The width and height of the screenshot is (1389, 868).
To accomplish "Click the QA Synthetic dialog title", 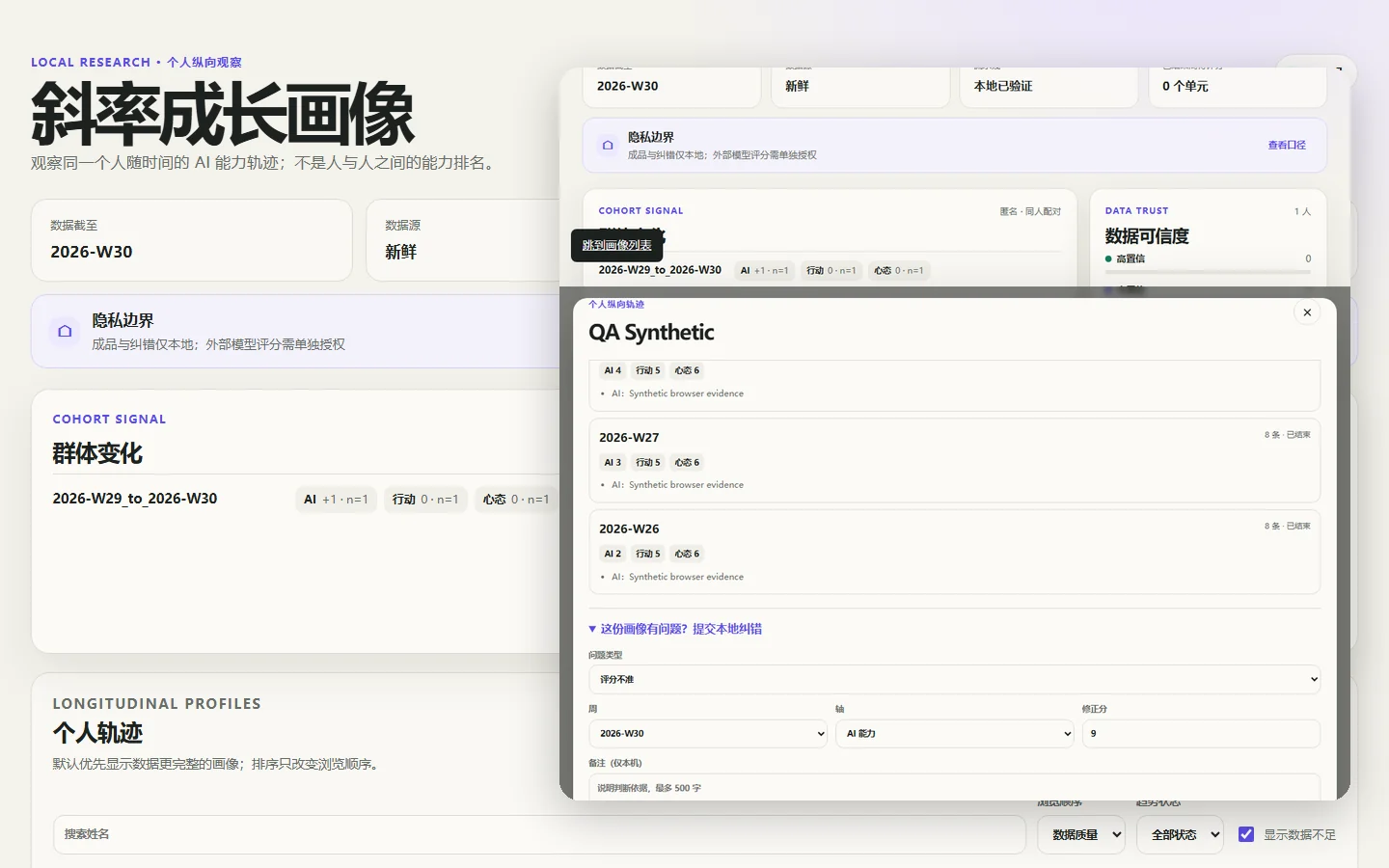I will coord(651,333).
